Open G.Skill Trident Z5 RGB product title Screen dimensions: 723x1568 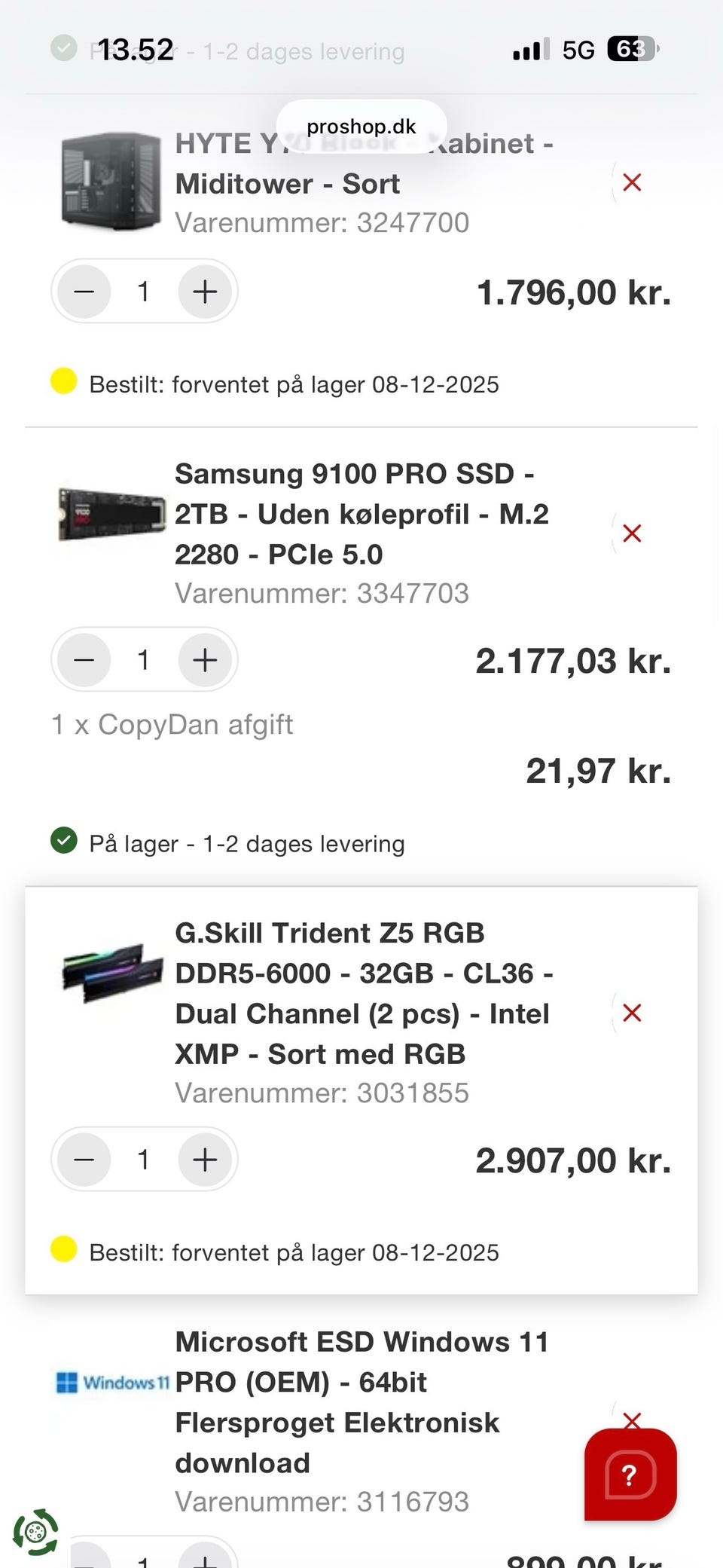(363, 993)
